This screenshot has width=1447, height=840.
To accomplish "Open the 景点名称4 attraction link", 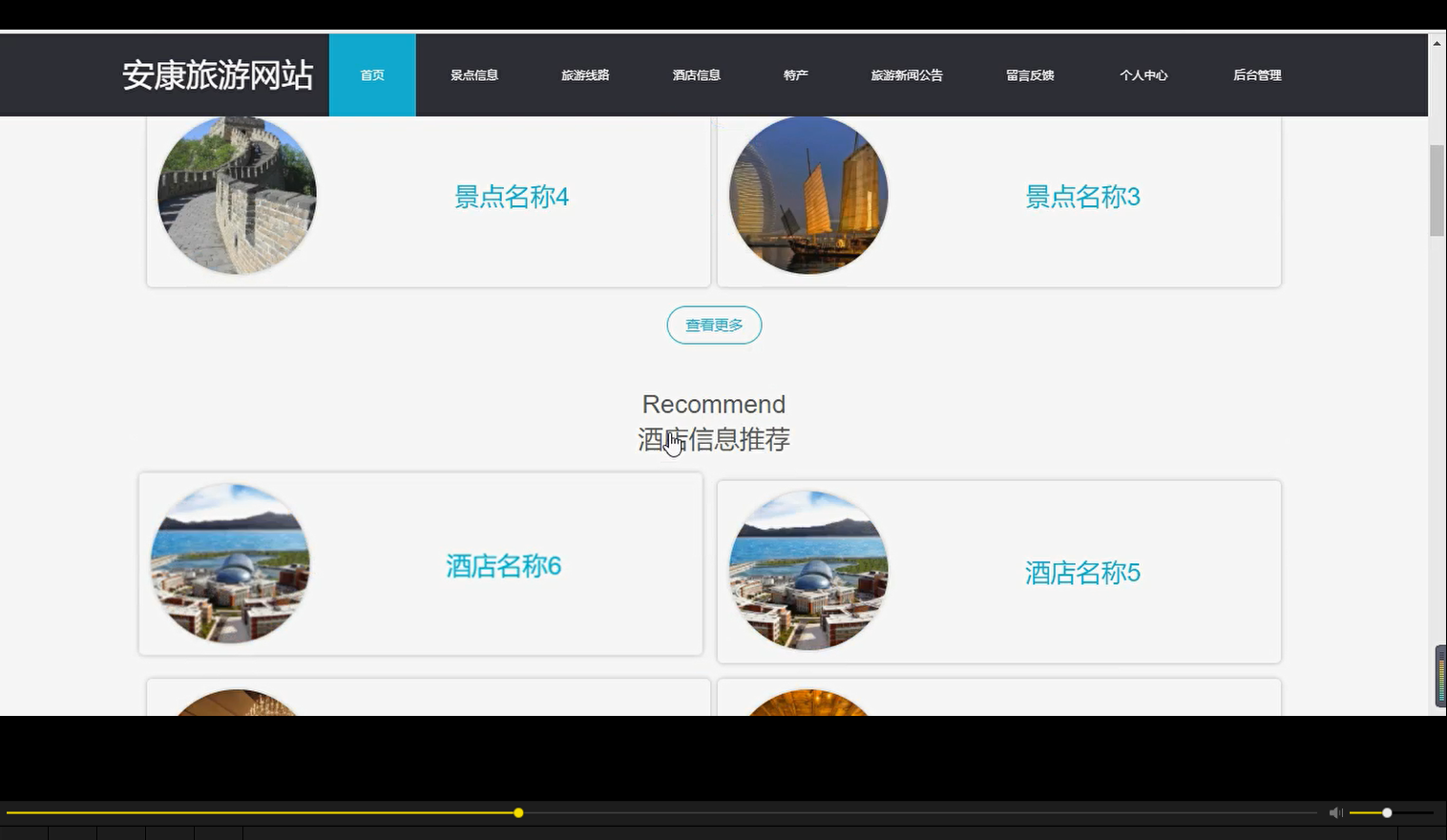I will 511,197.
